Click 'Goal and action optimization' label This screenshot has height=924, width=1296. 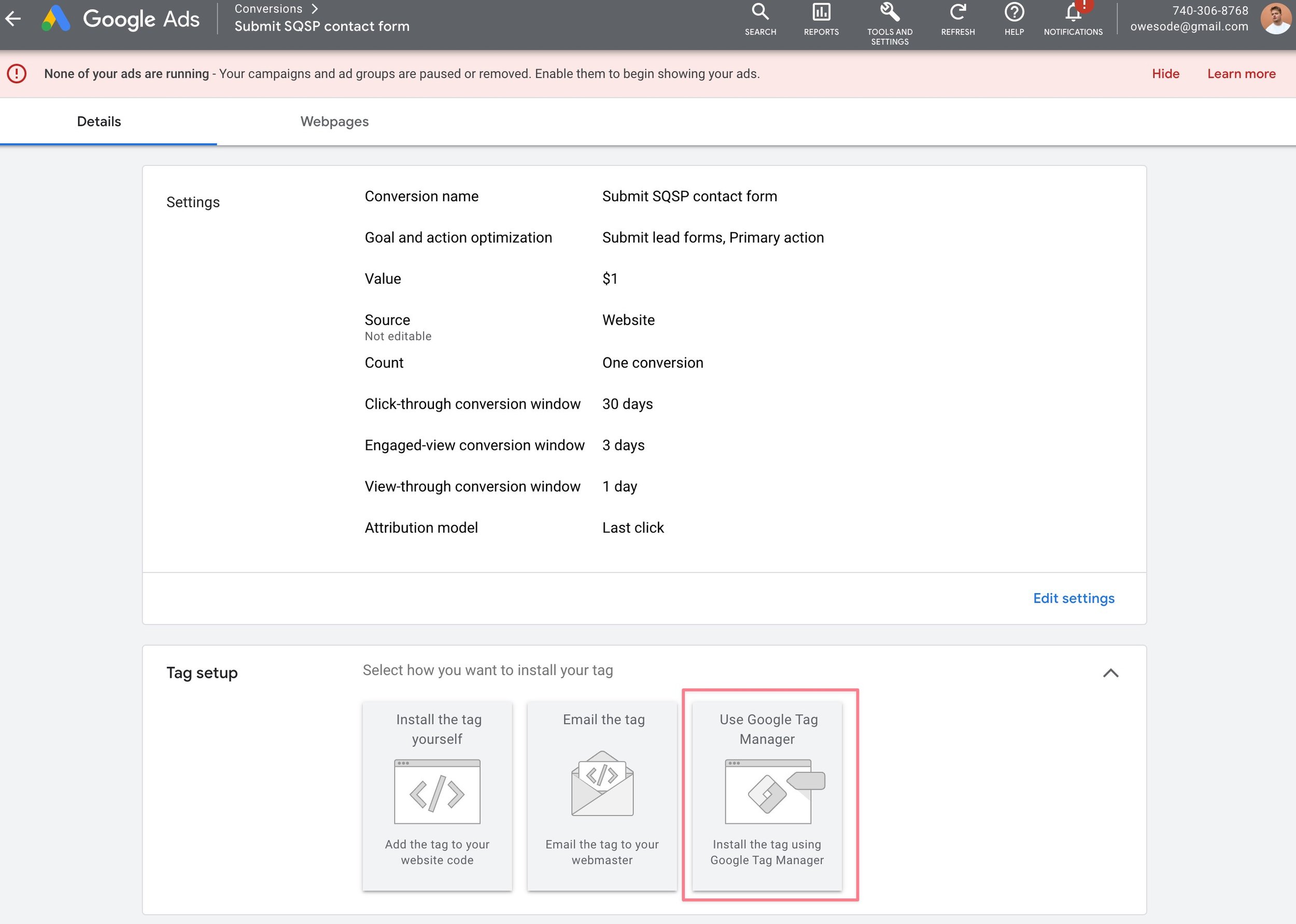(x=458, y=238)
